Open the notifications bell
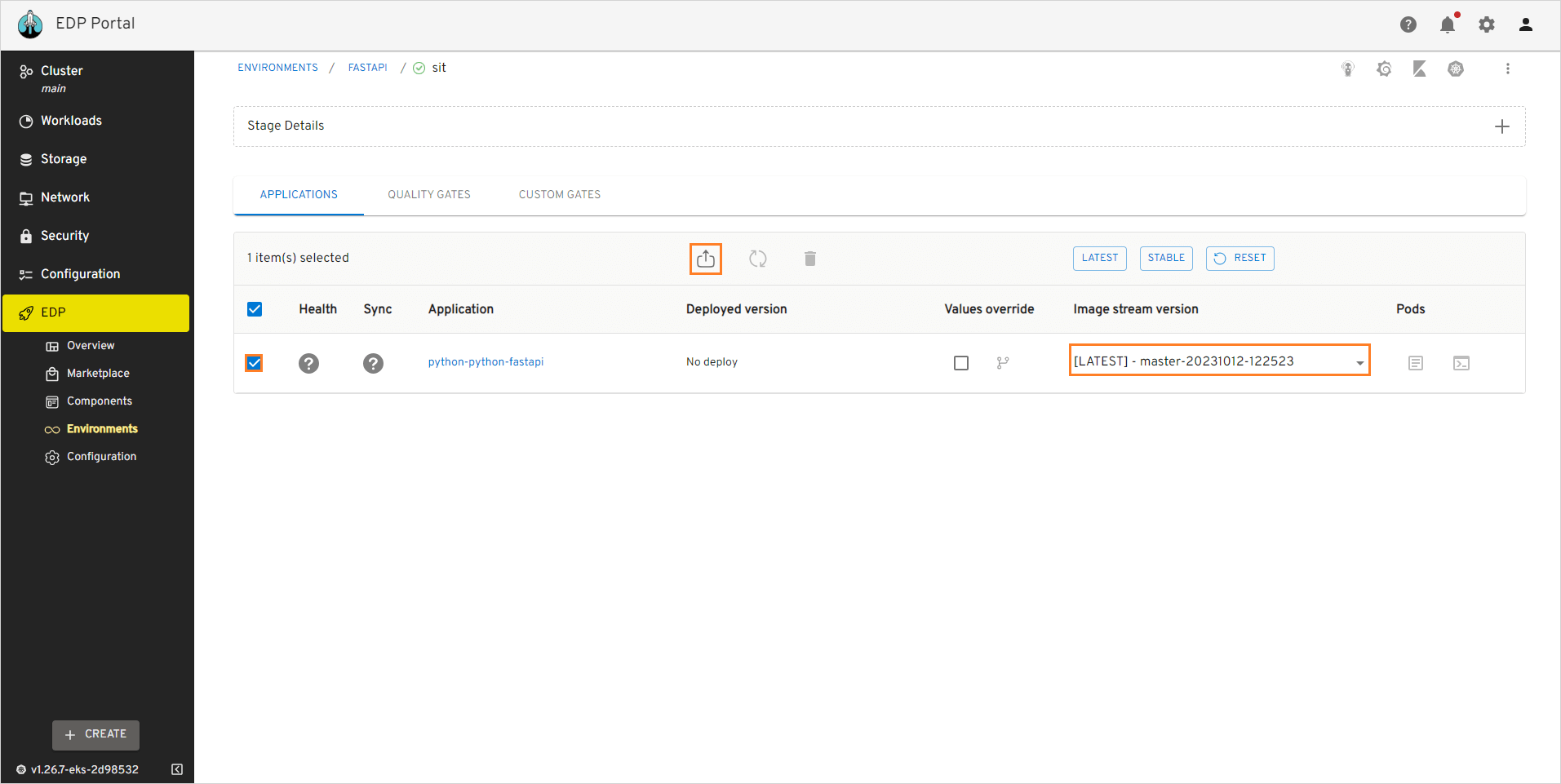This screenshot has height=784, width=1561. click(1447, 24)
